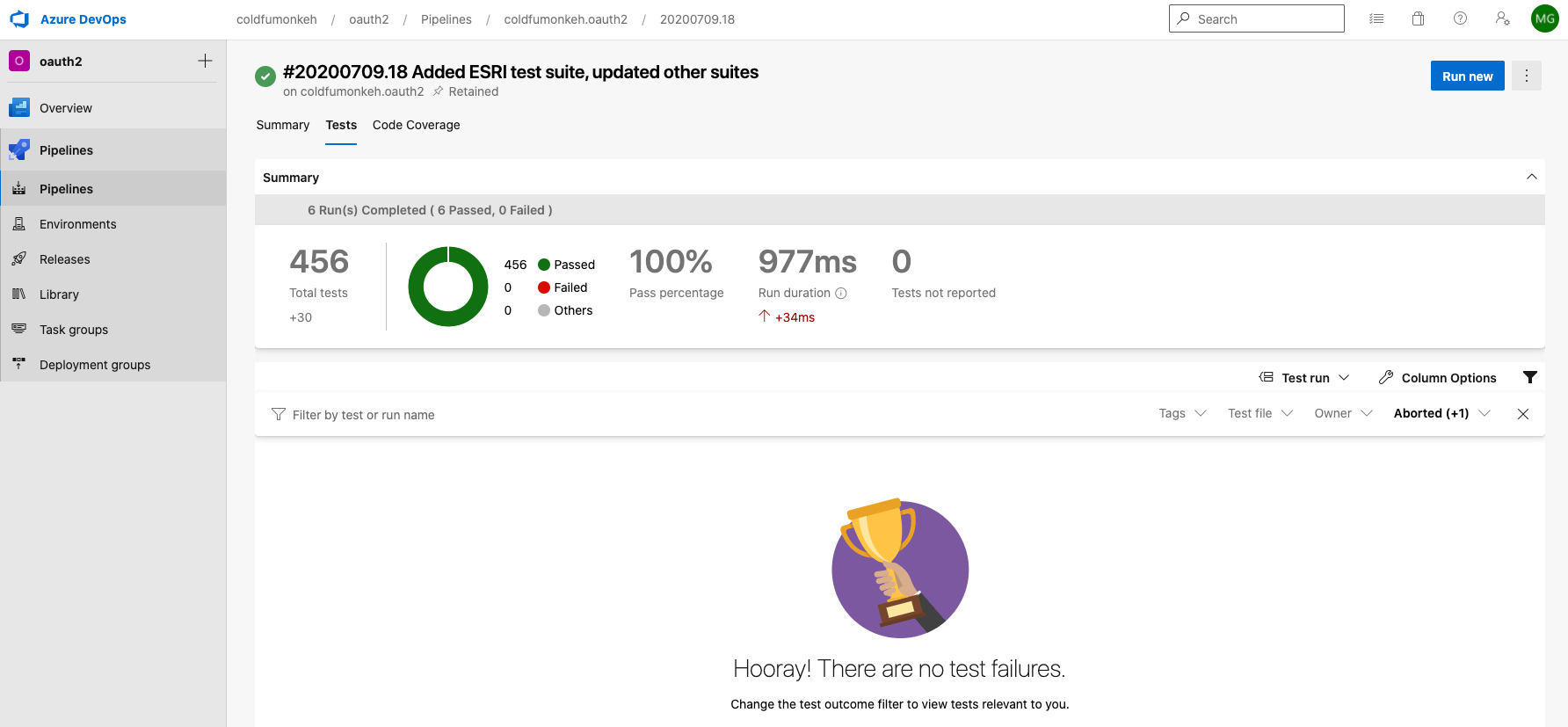Click the green Passed legend swatch
The height and width of the screenshot is (727, 1568).
544,265
